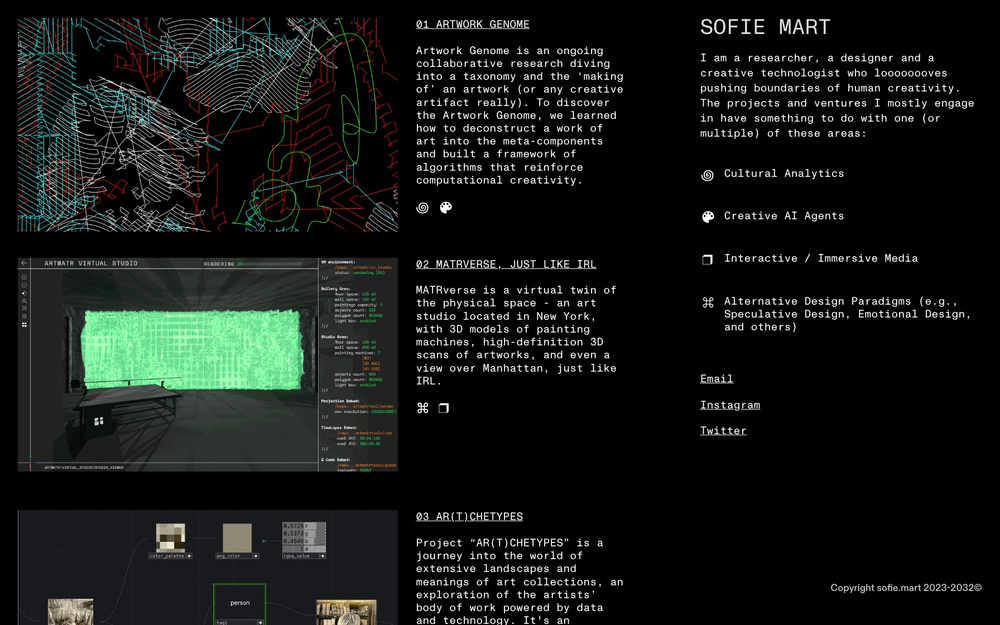This screenshot has height=625, width=1000.
Task: Click the magnifier icon in the studio's left toolbar
Action: (x=24, y=301)
